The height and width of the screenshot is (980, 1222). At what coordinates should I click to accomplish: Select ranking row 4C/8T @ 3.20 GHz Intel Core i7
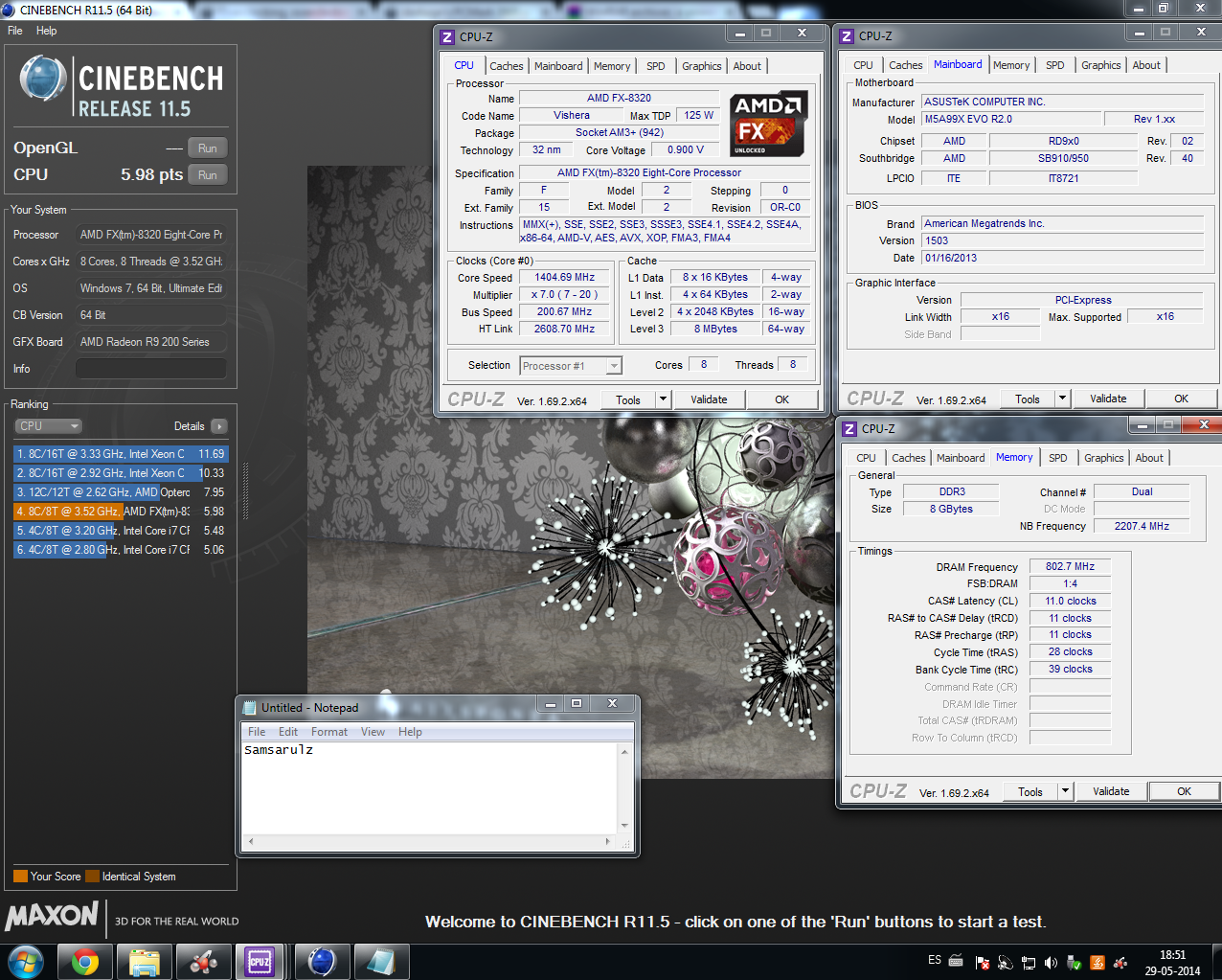click(121, 531)
